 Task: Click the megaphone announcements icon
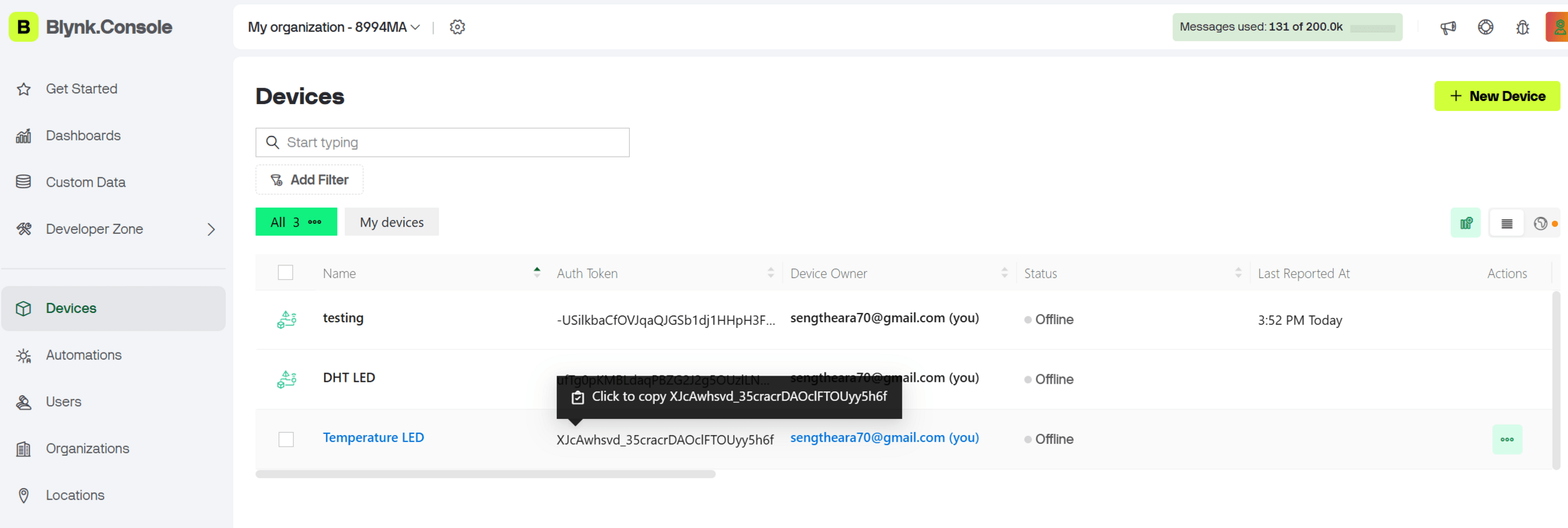pyautogui.click(x=1448, y=28)
